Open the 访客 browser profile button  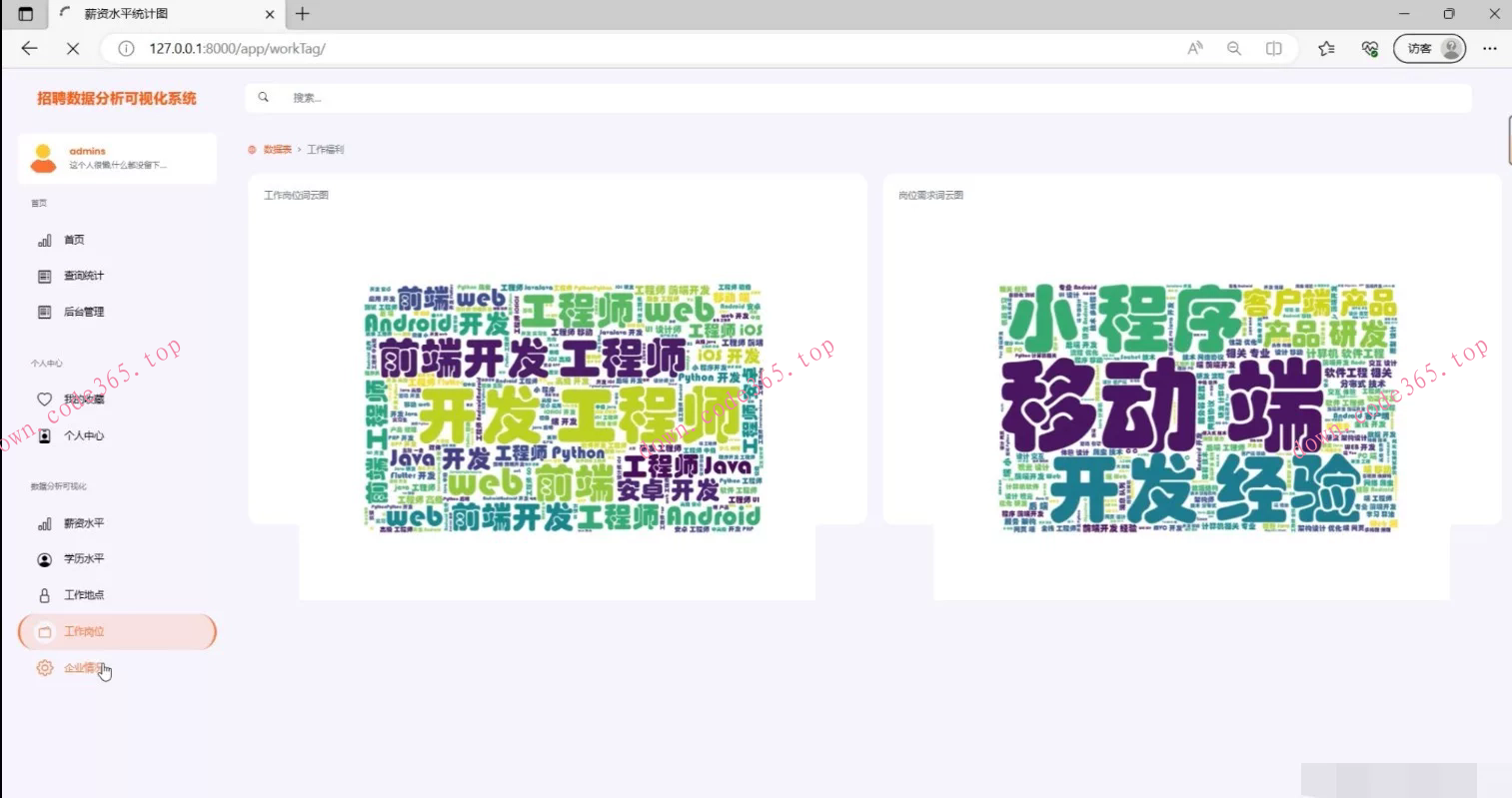click(1429, 48)
